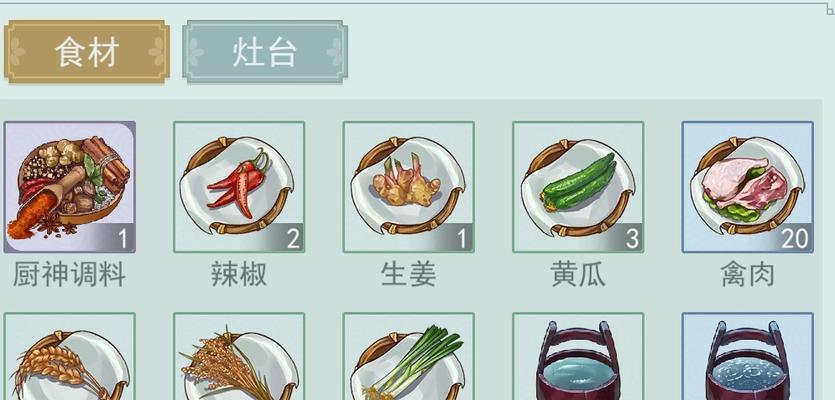This screenshot has height=400, width=835.
Task: Select the bucket of clear water
Action: (x=578, y=356)
